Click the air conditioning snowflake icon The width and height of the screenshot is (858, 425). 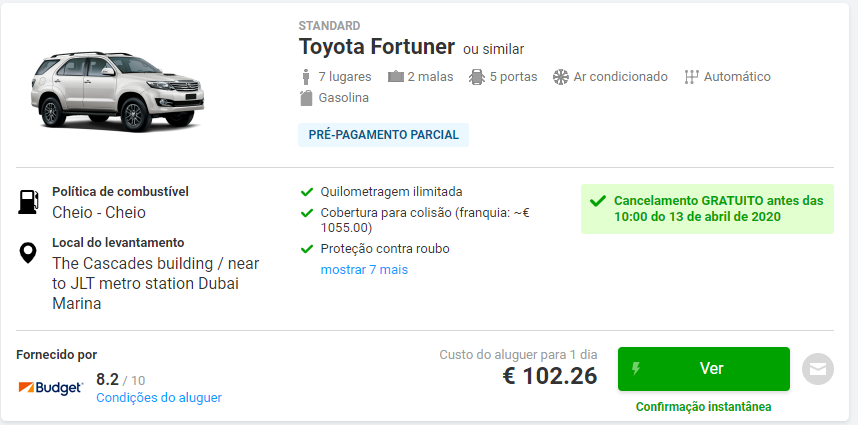click(x=561, y=77)
